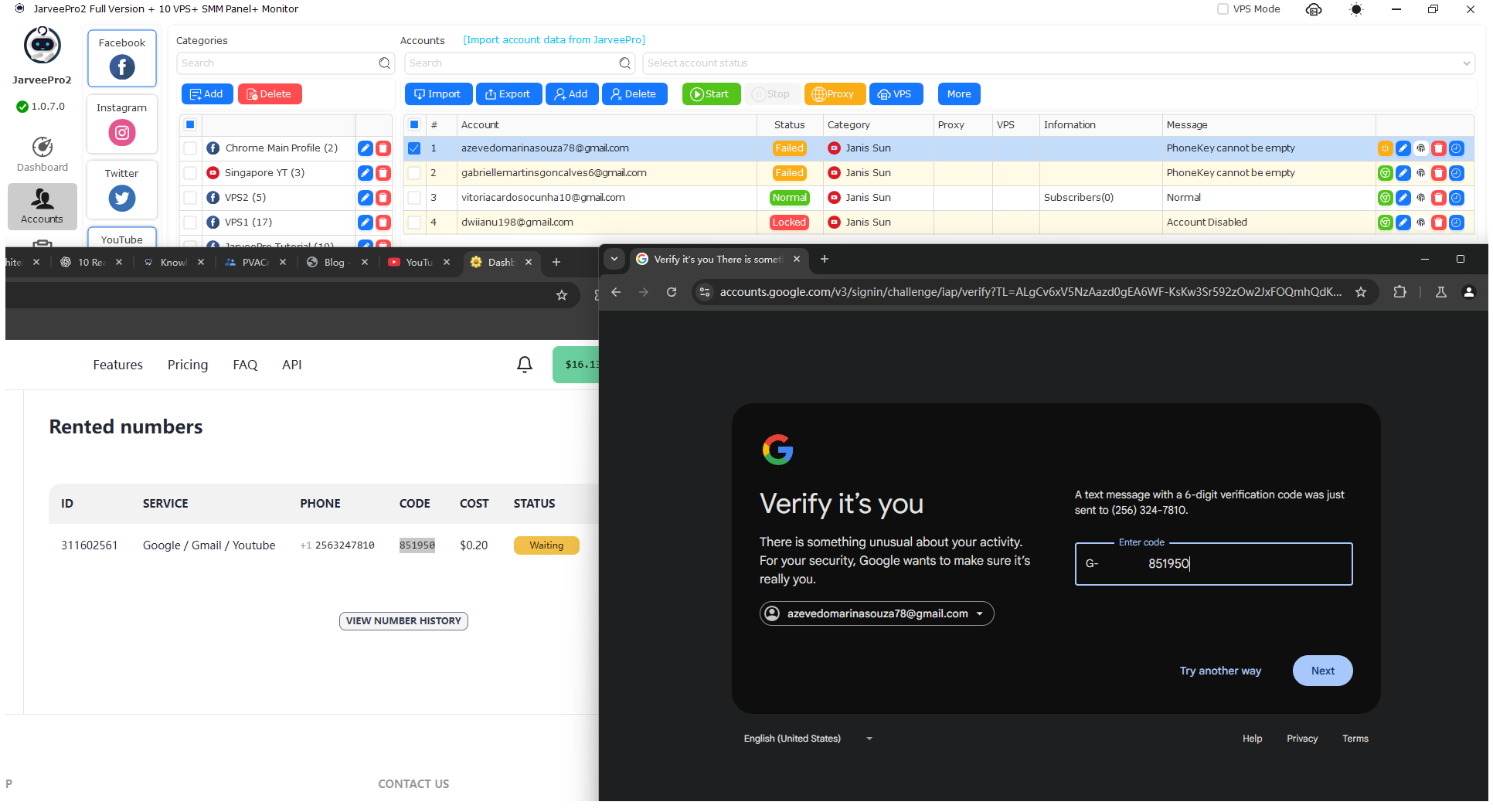Screen dimensions: 1493x812
Task: Click the Enter code input field
Action: tap(1213, 565)
